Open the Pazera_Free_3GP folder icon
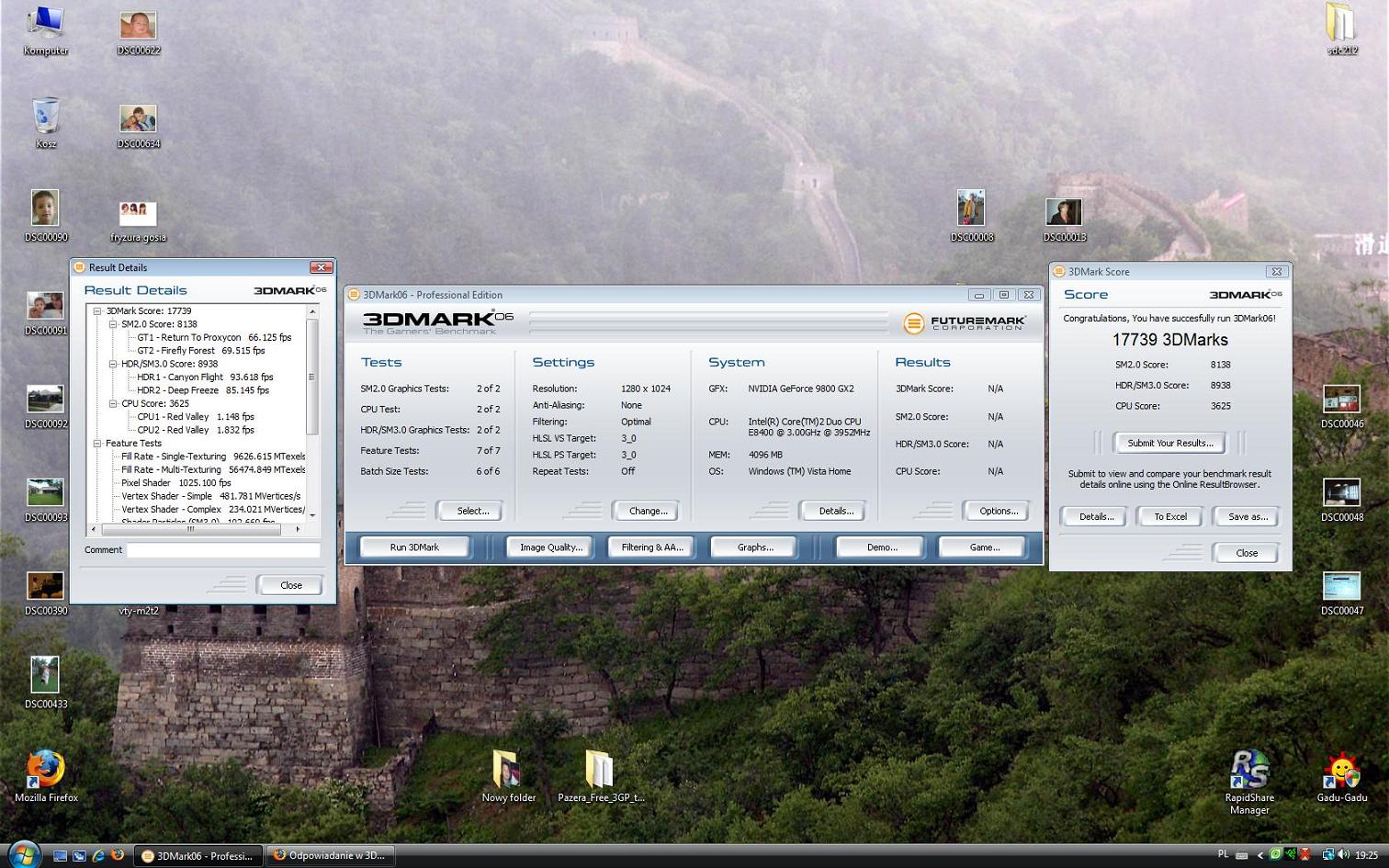 point(600,777)
